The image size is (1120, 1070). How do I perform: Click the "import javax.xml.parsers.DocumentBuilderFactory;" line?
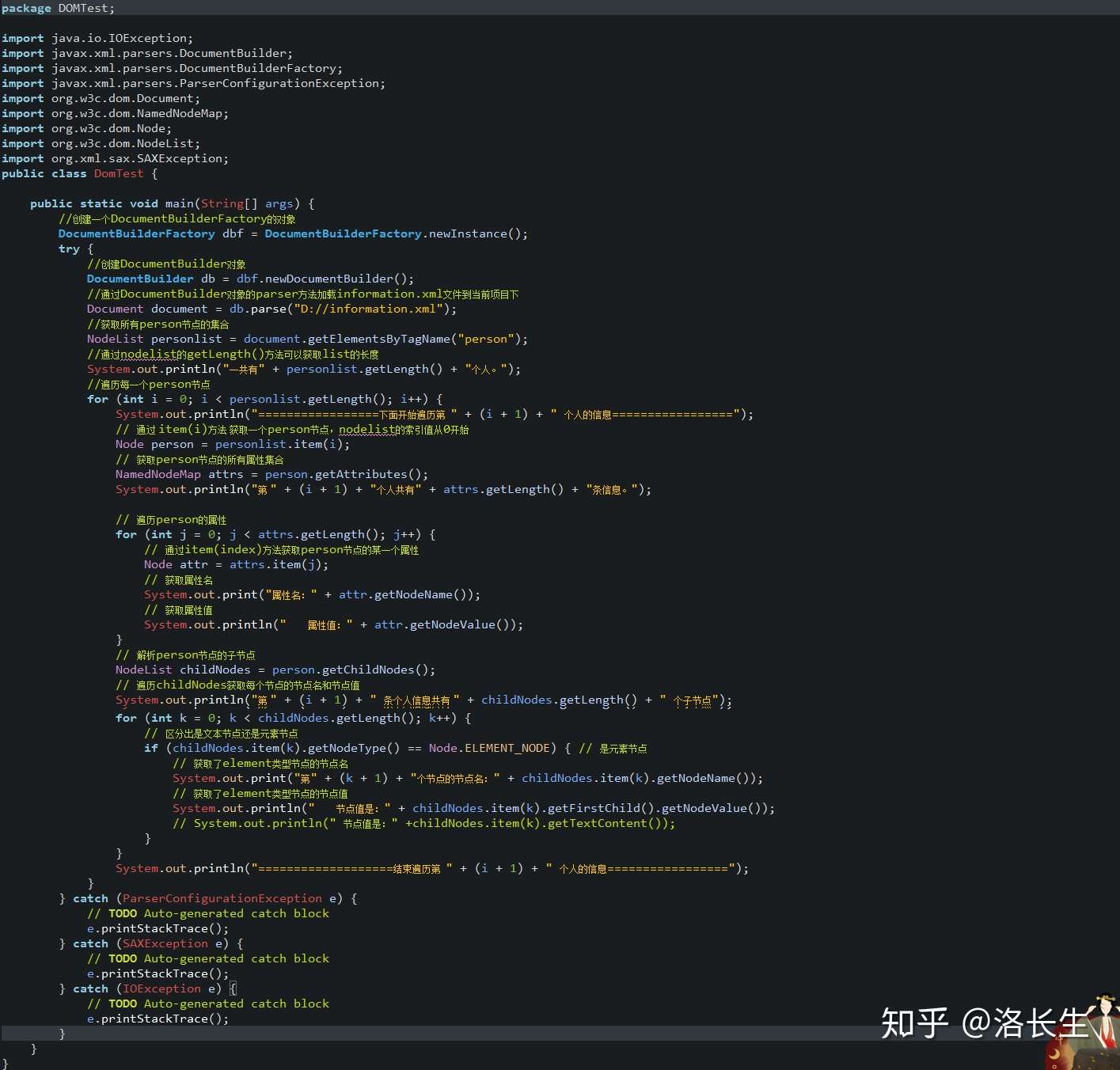(172, 68)
